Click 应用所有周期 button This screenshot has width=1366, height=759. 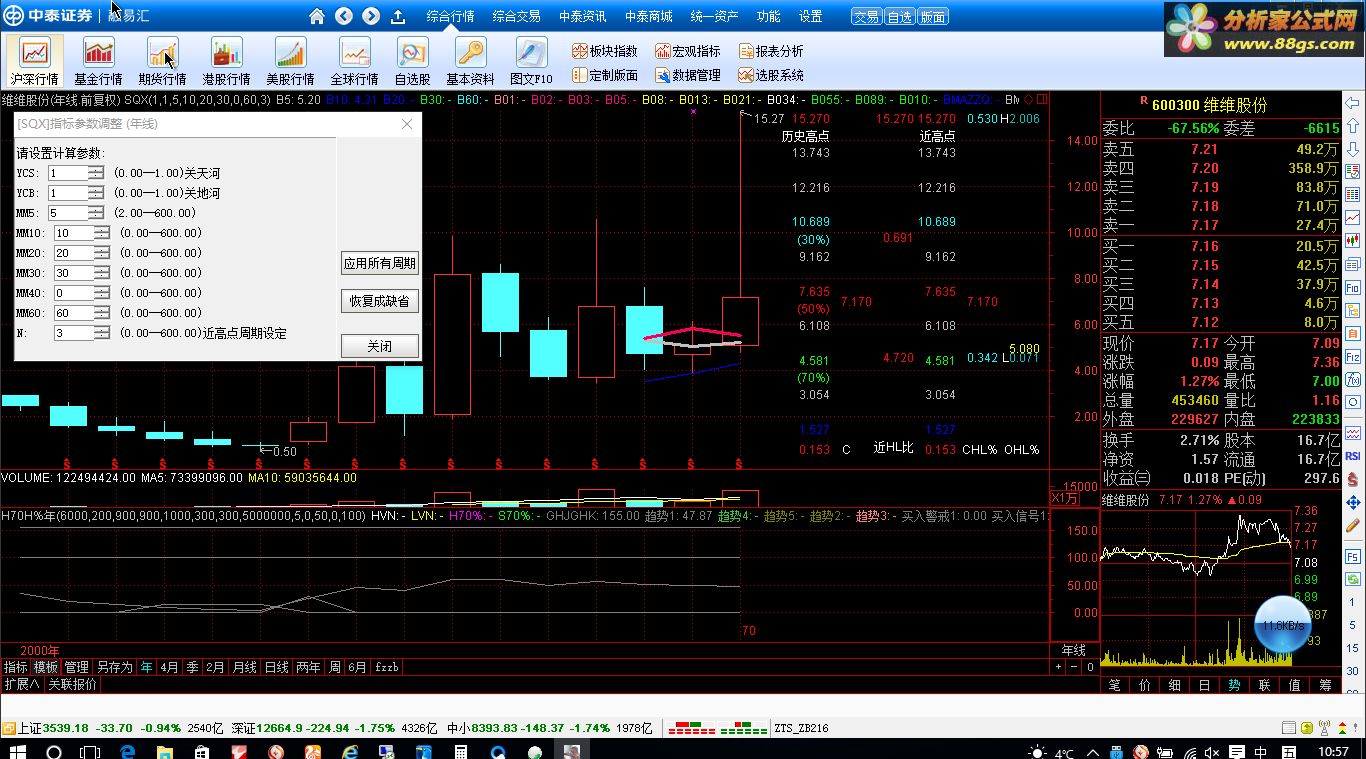[380, 264]
